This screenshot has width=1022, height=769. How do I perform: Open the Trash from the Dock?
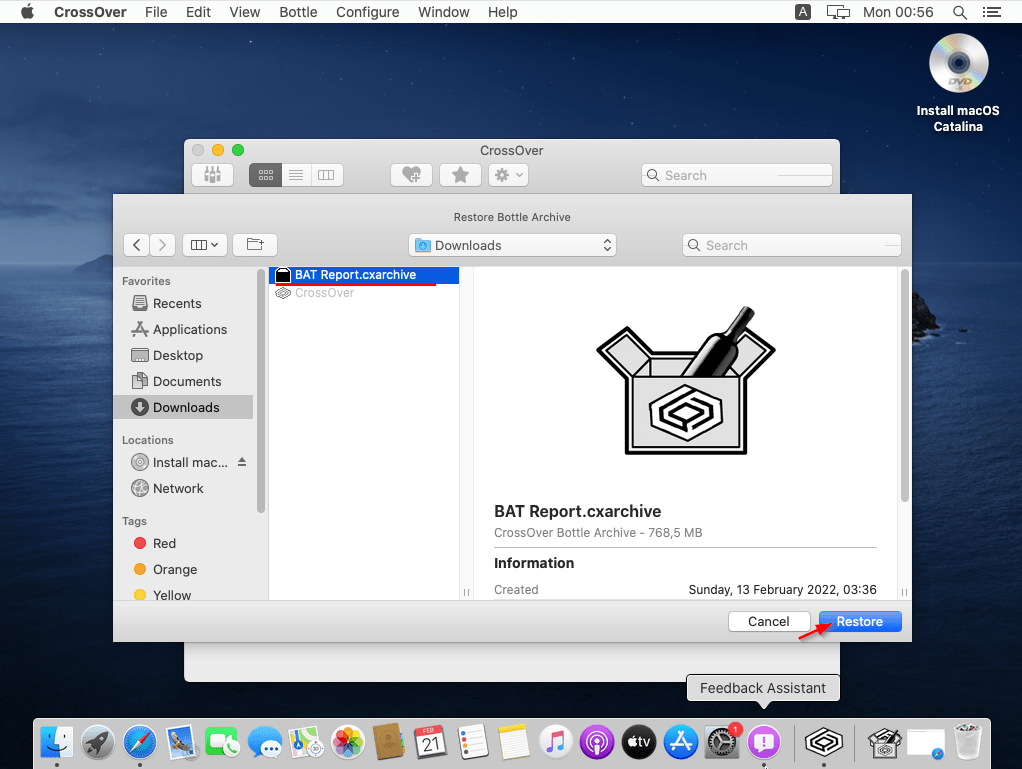[x=968, y=742]
